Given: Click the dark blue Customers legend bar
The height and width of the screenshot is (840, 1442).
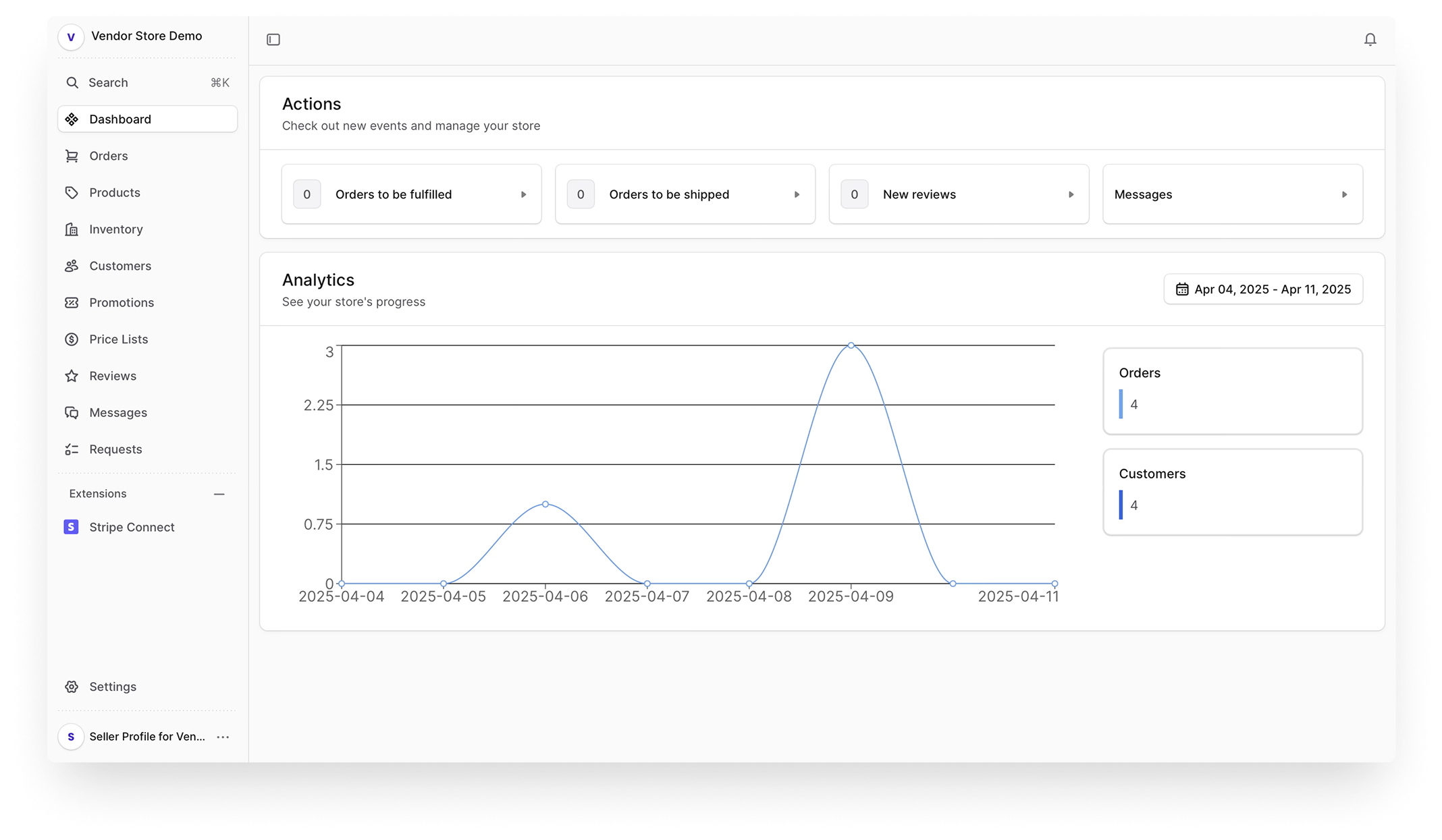Looking at the screenshot, I should 1121,505.
